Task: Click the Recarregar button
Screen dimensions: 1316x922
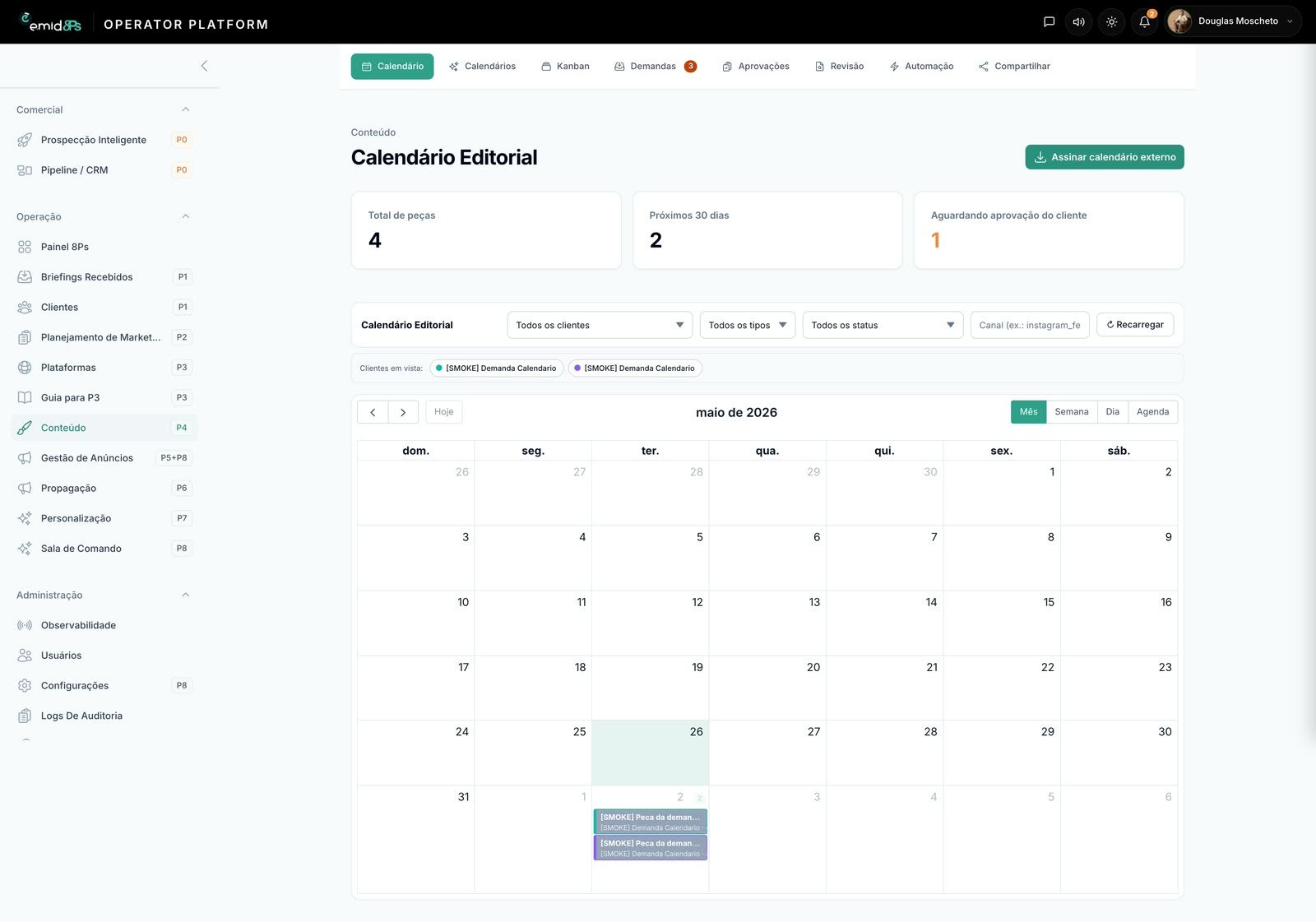Action: (x=1135, y=325)
